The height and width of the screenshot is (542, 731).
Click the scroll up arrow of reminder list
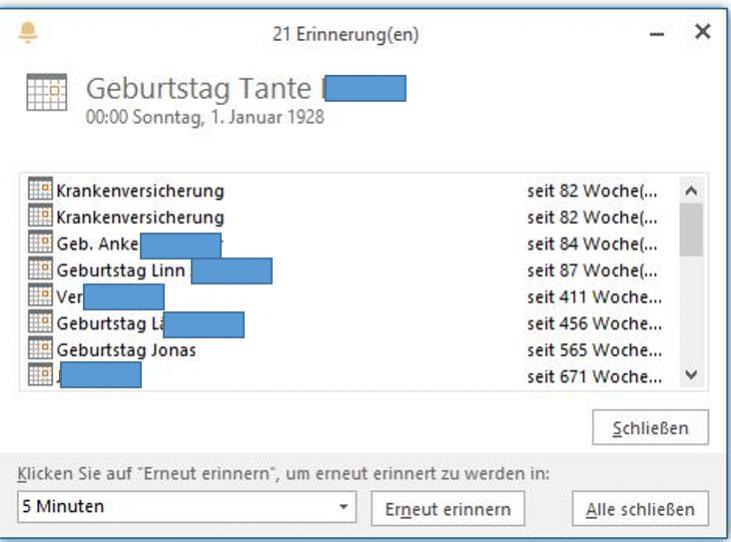point(691,190)
